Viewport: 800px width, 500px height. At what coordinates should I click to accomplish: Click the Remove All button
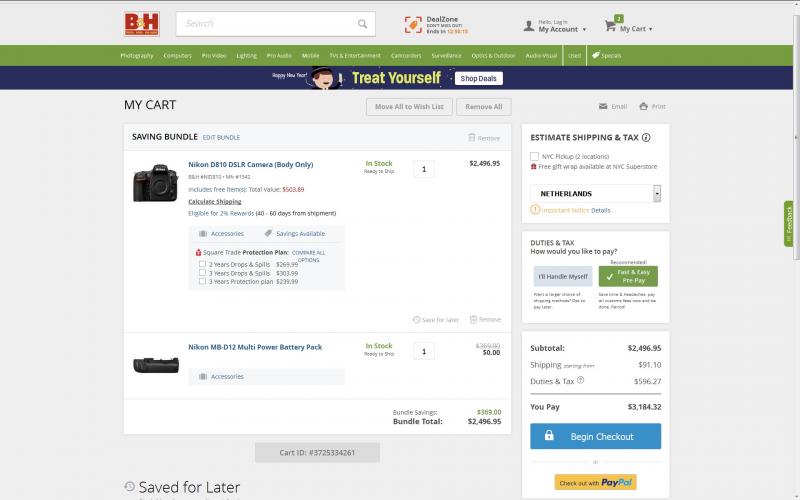pyautogui.click(x=484, y=107)
